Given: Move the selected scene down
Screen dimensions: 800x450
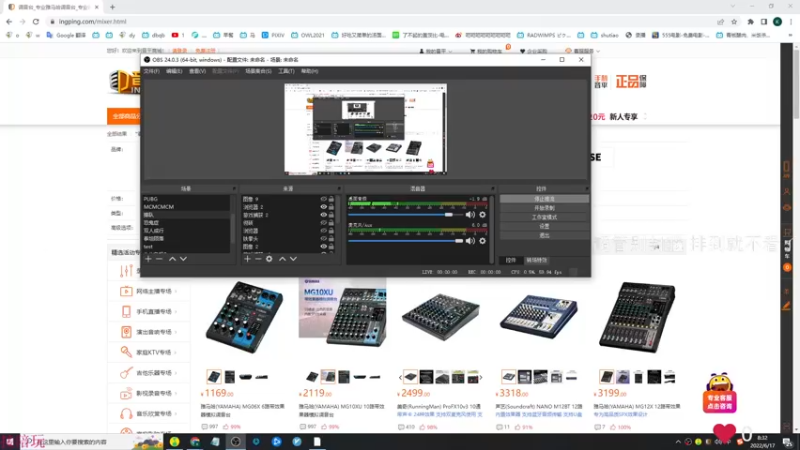Looking at the screenshot, I should pyautogui.click(x=183, y=259).
